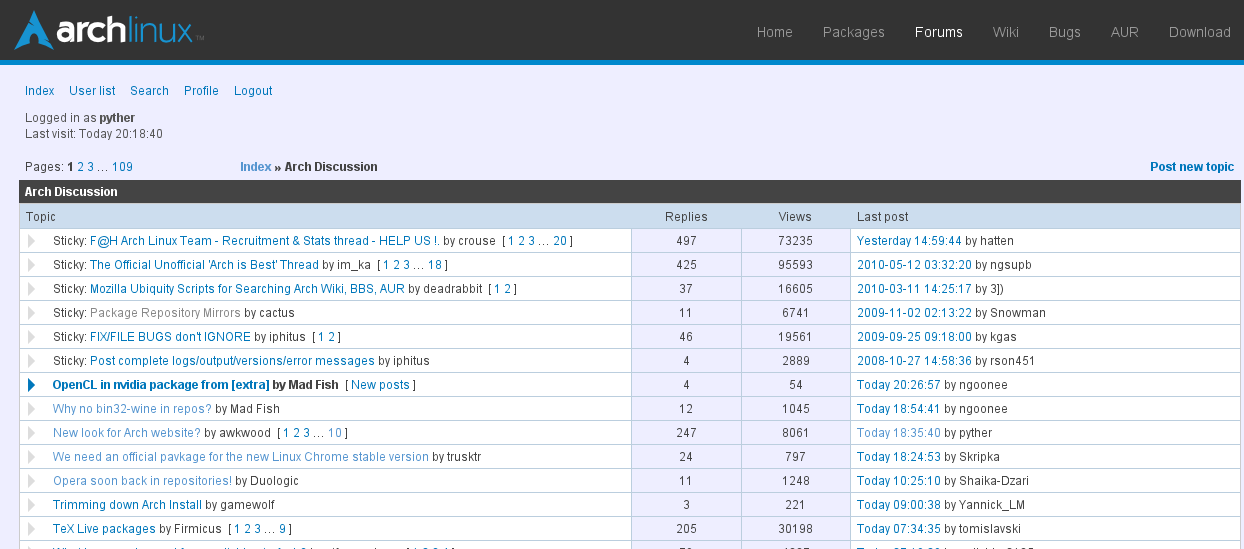The width and height of the screenshot is (1244, 549).
Task: Open page 20 of the F@H thread
Action: (x=560, y=241)
